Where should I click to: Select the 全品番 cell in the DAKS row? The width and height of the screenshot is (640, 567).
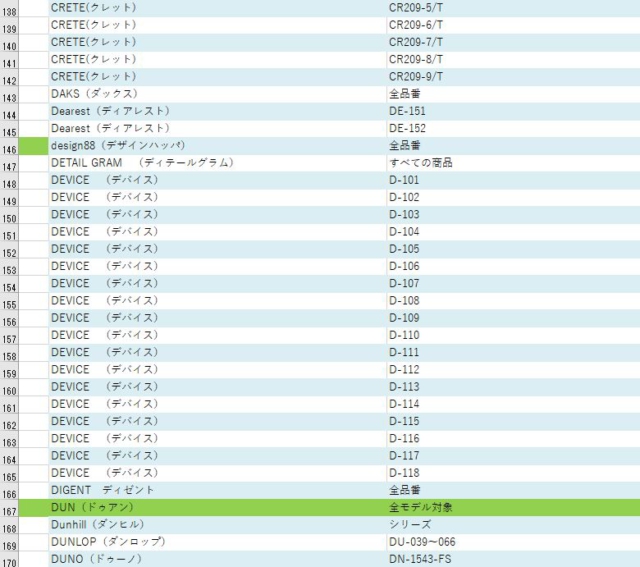tap(513, 94)
